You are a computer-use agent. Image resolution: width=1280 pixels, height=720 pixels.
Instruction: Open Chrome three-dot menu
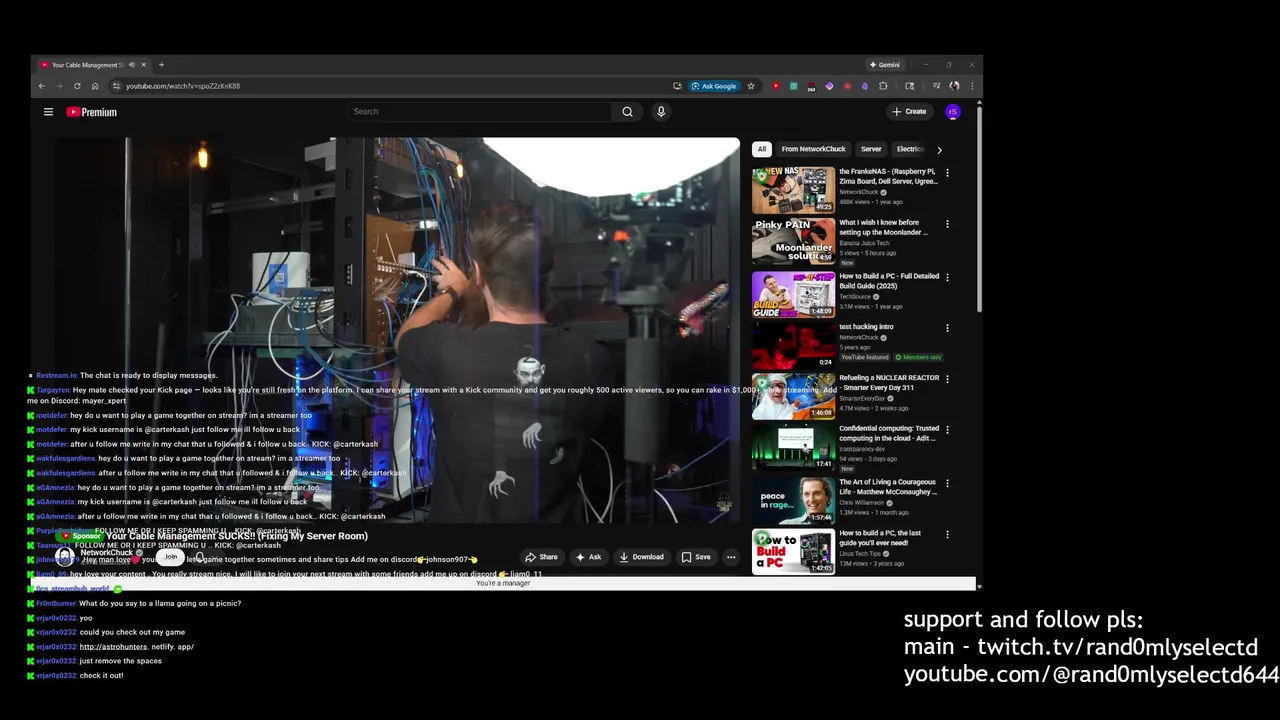(x=972, y=86)
